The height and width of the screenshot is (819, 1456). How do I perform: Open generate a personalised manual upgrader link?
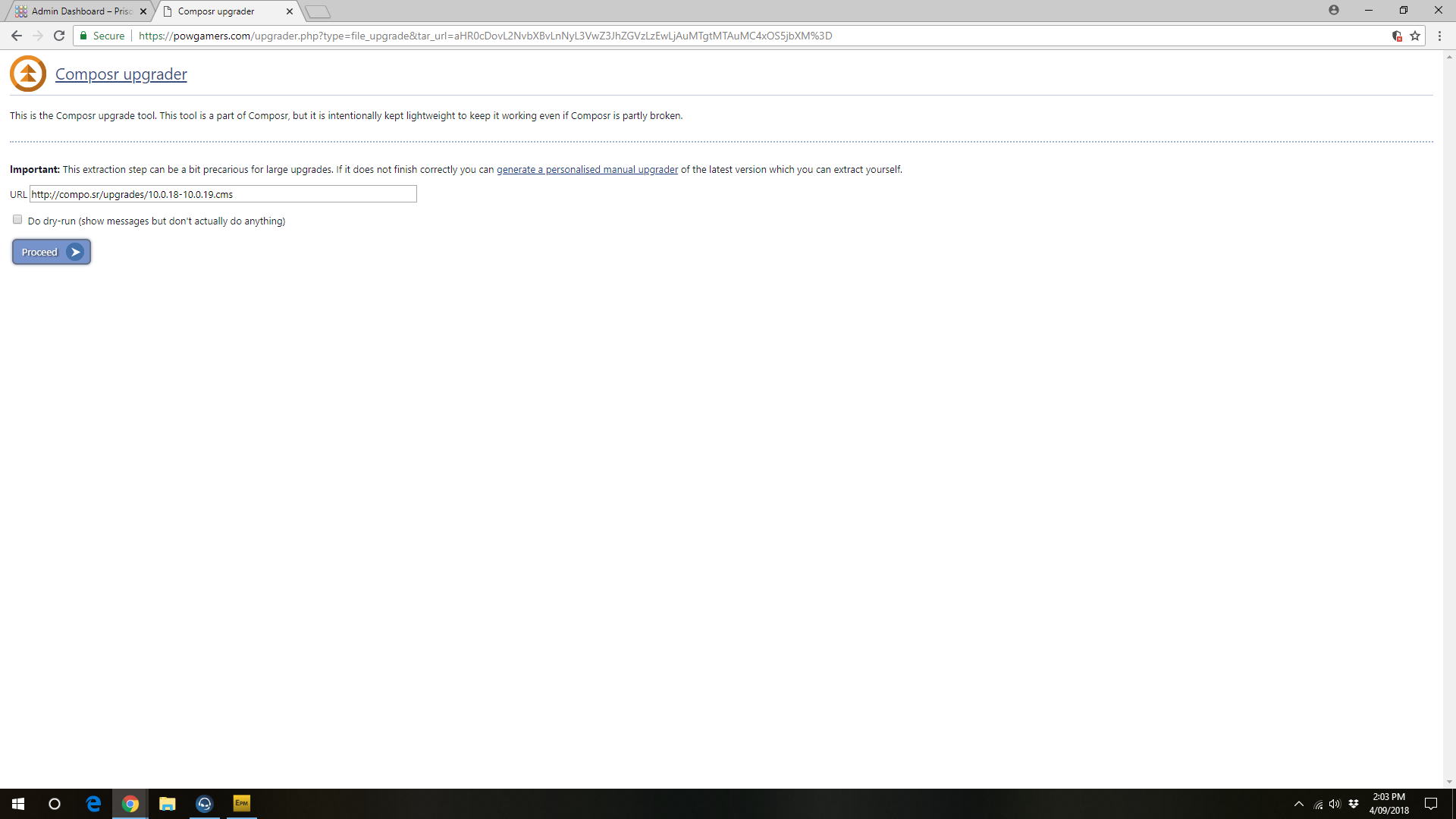coord(587,170)
